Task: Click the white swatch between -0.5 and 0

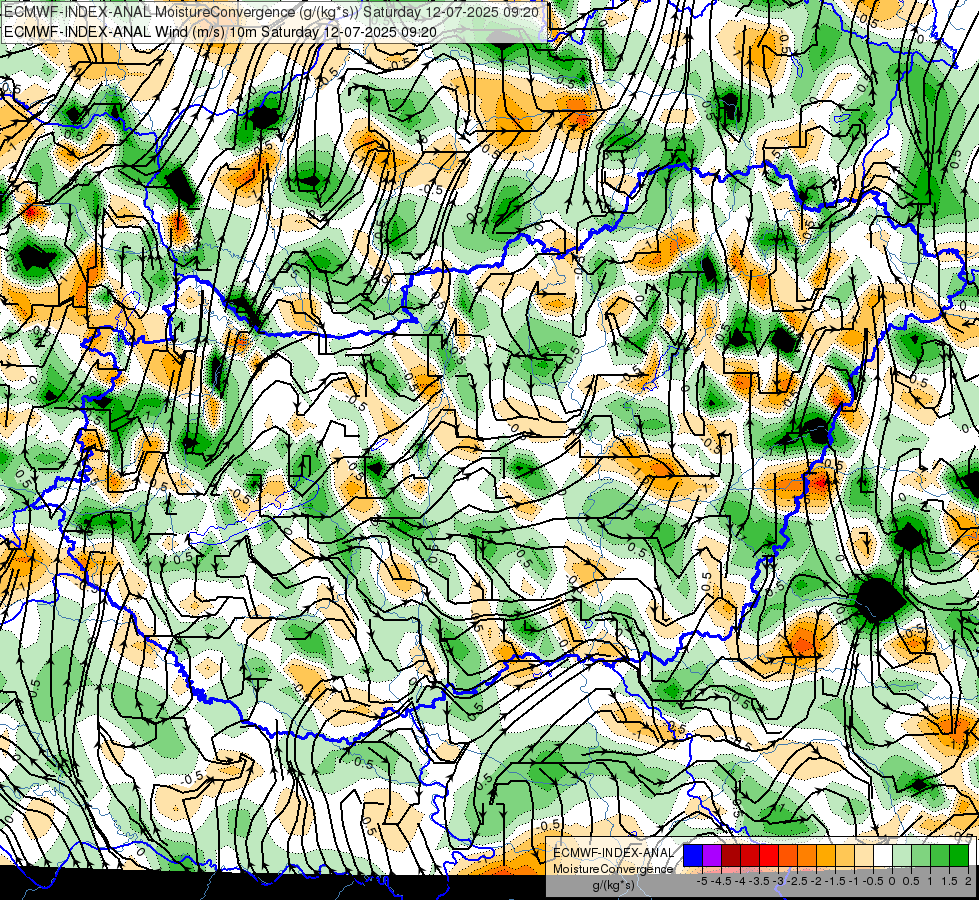Action: click(x=883, y=856)
